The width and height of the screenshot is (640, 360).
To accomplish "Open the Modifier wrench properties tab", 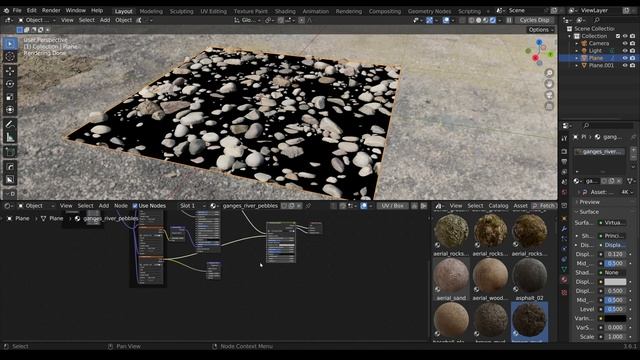I will (564, 229).
